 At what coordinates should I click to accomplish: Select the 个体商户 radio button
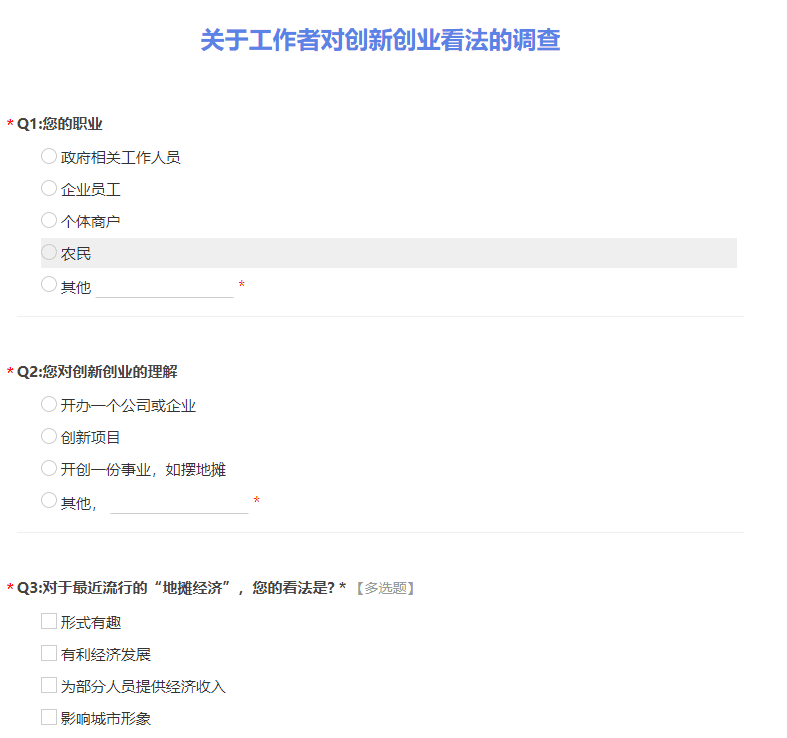coord(49,220)
